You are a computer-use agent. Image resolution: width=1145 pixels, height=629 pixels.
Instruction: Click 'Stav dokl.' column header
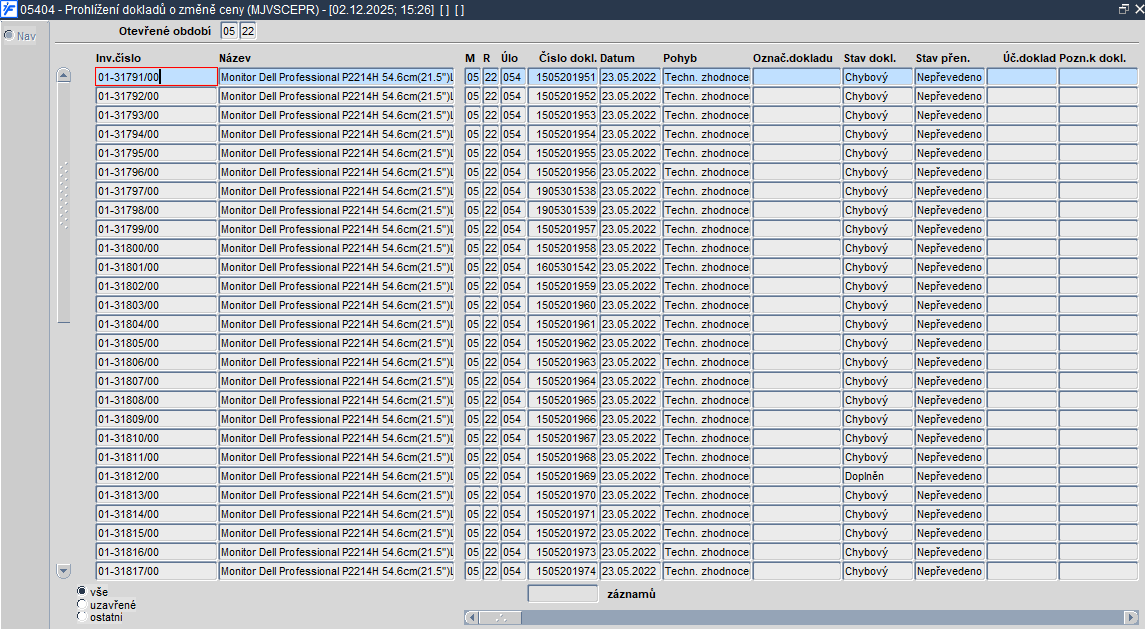point(870,58)
